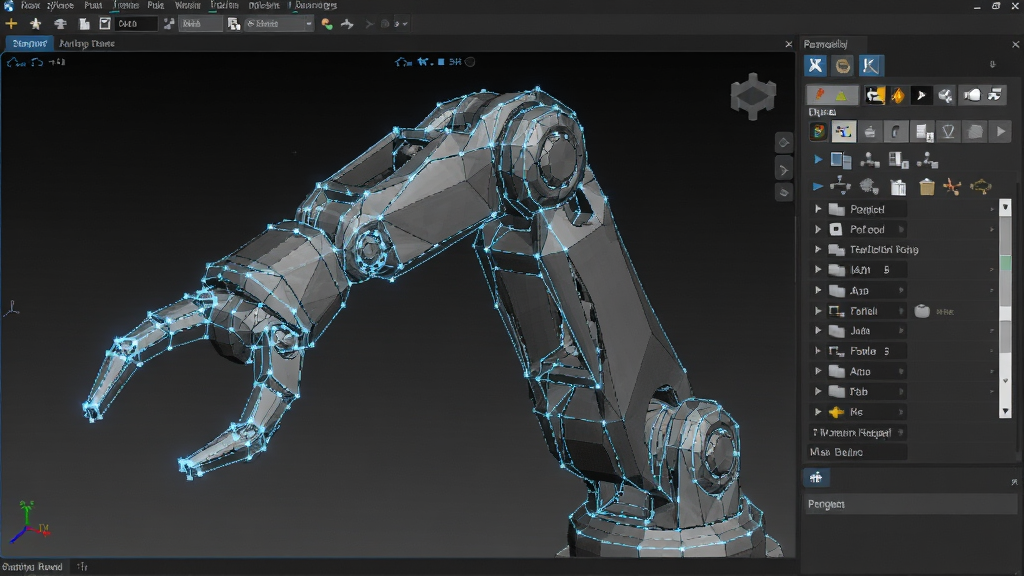Select the white camera icon in panel toolbar
Viewport: 1024px width, 576px height.
(972, 95)
